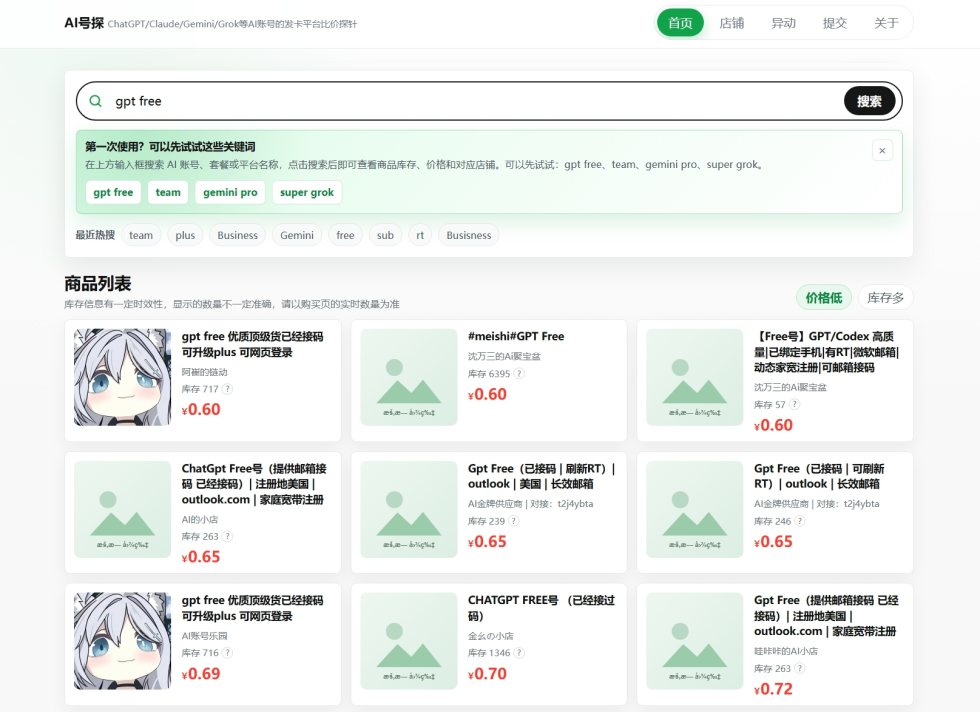The width and height of the screenshot is (980, 712).
Task: Pick hot search tag plus
Action: 185,235
